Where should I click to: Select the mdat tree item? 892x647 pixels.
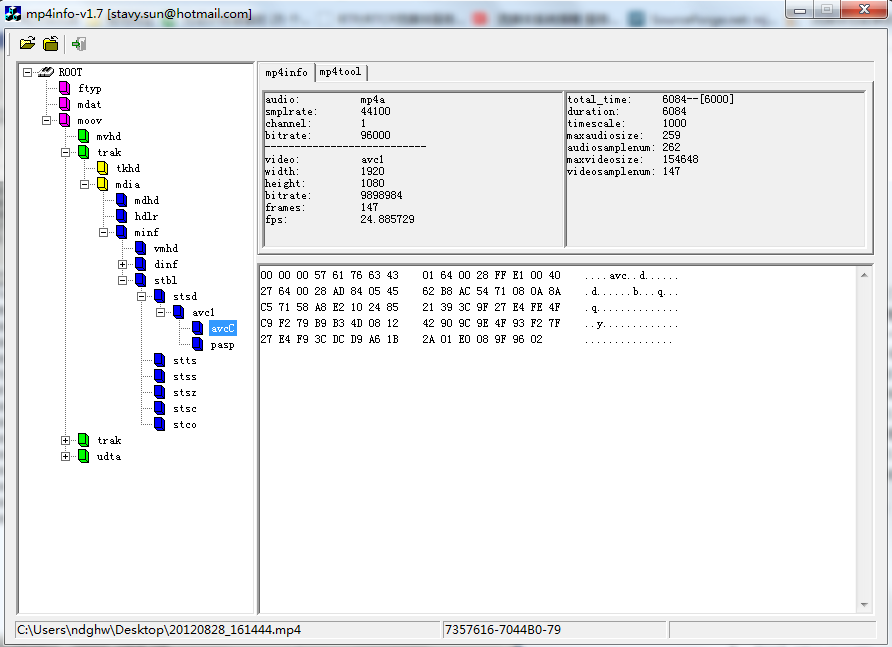click(x=89, y=104)
